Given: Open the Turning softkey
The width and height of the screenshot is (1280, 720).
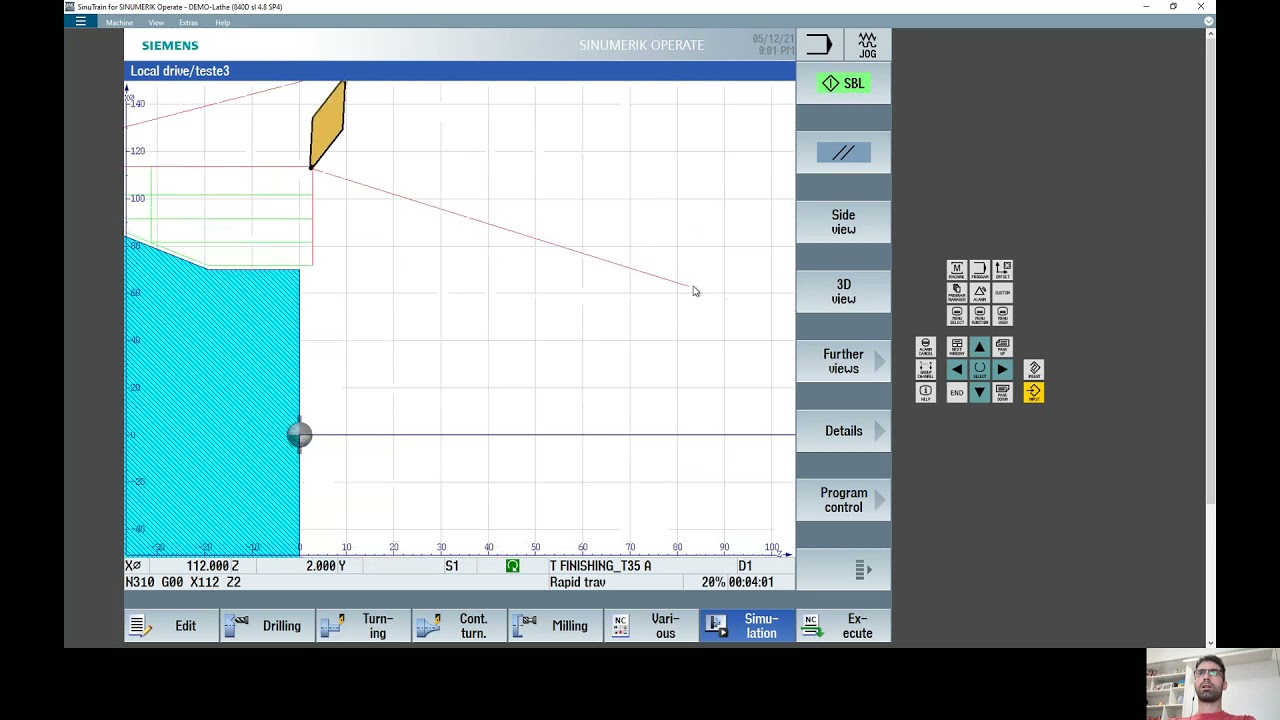Looking at the screenshot, I should [363, 626].
